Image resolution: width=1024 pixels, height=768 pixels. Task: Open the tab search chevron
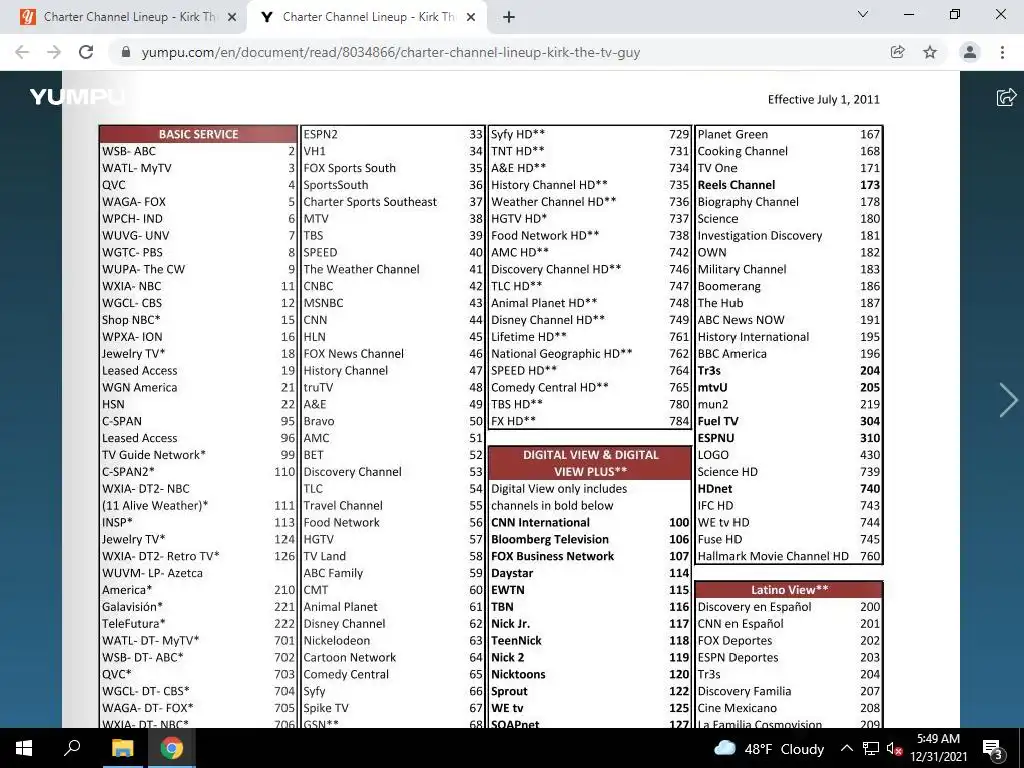pos(863,14)
